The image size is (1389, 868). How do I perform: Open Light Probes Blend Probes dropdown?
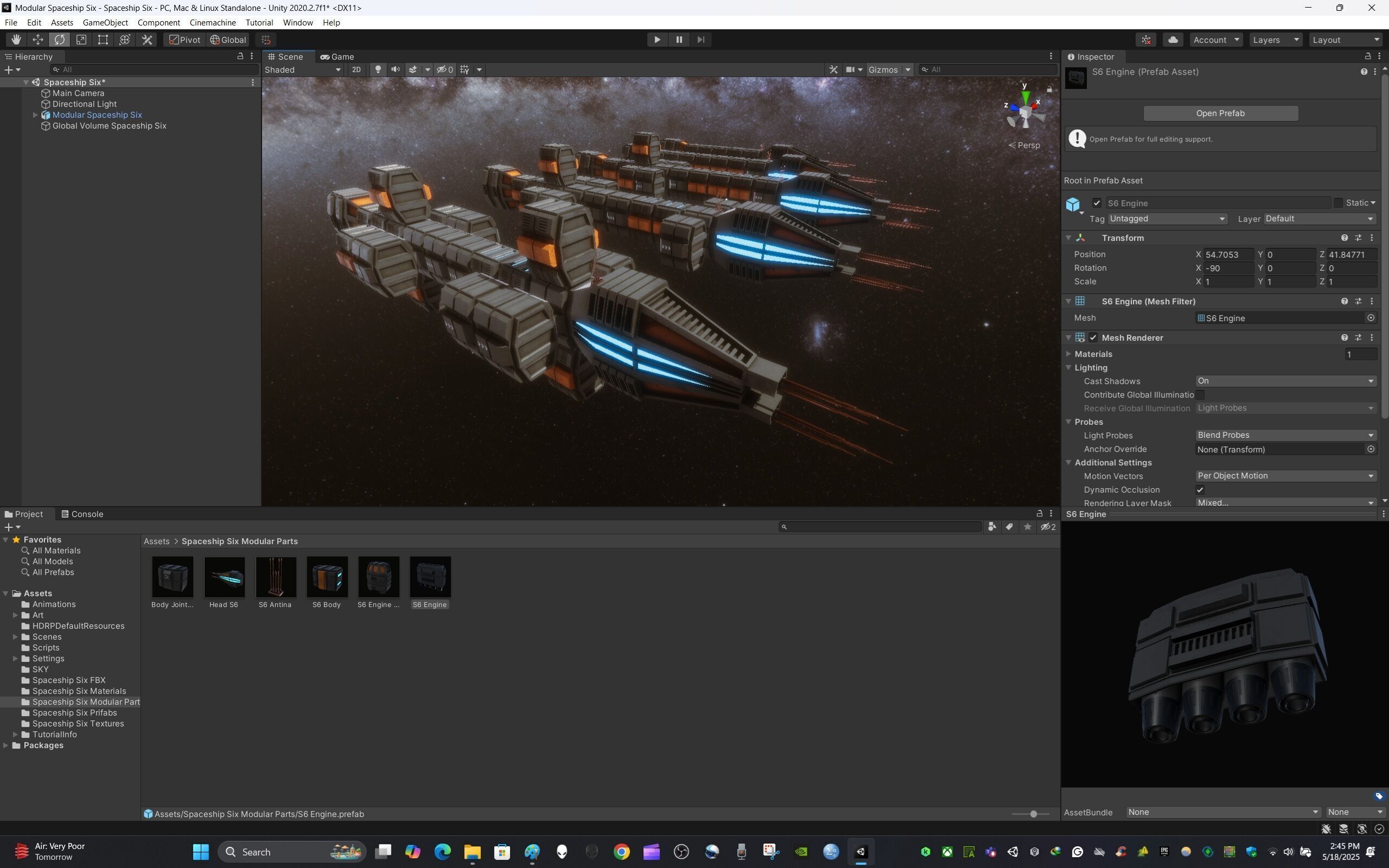(1286, 435)
